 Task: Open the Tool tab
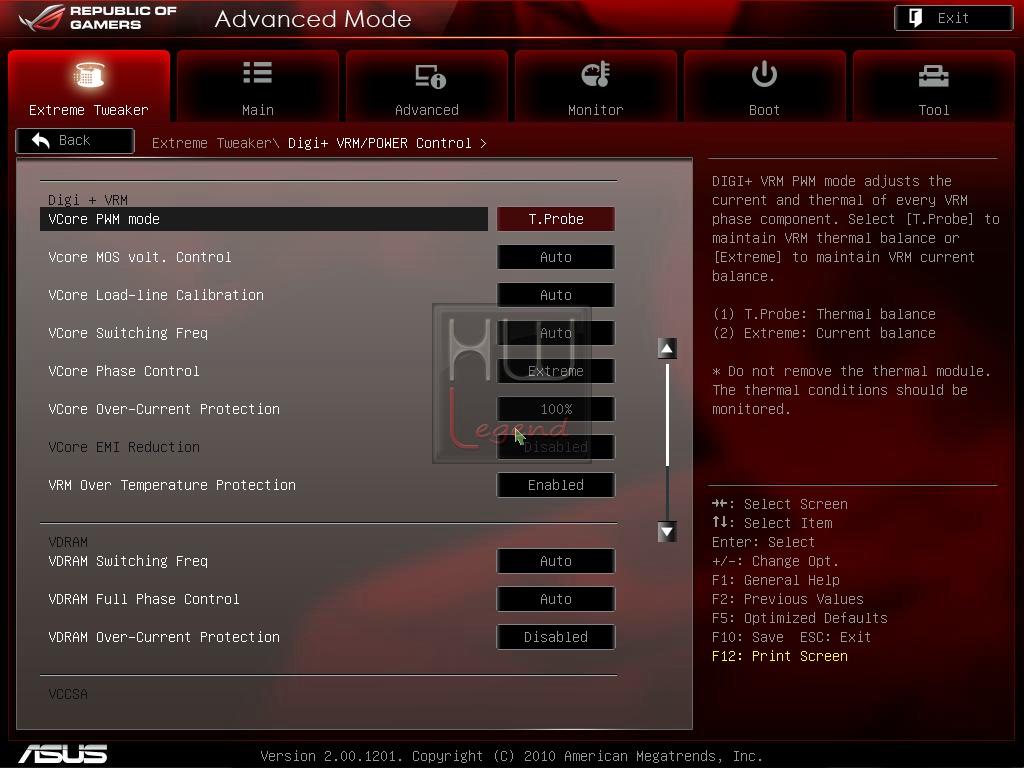tap(933, 86)
